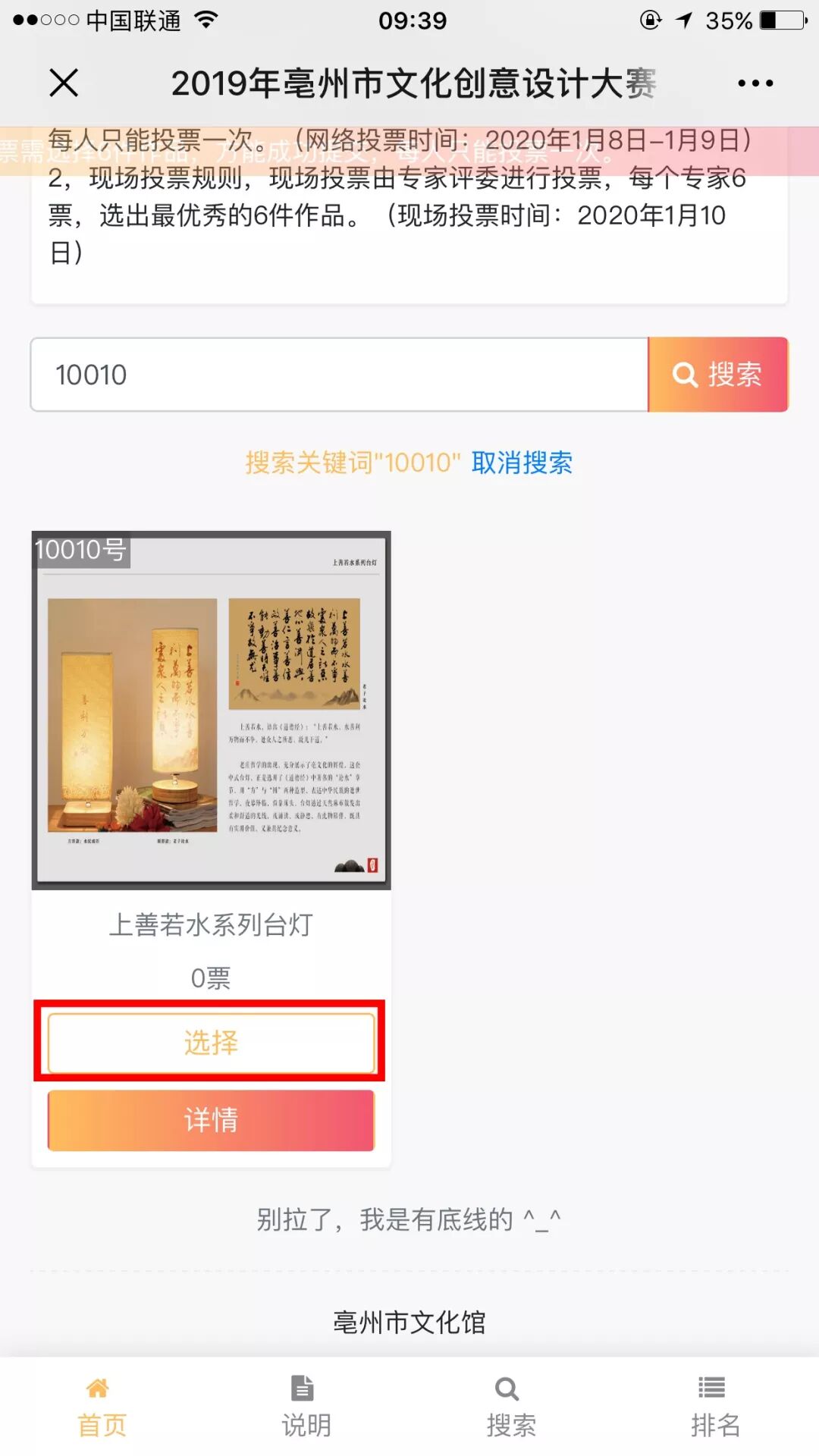Tap the 10010号 entry number badge
The width and height of the screenshot is (819, 1456).
tap(81, 549)
